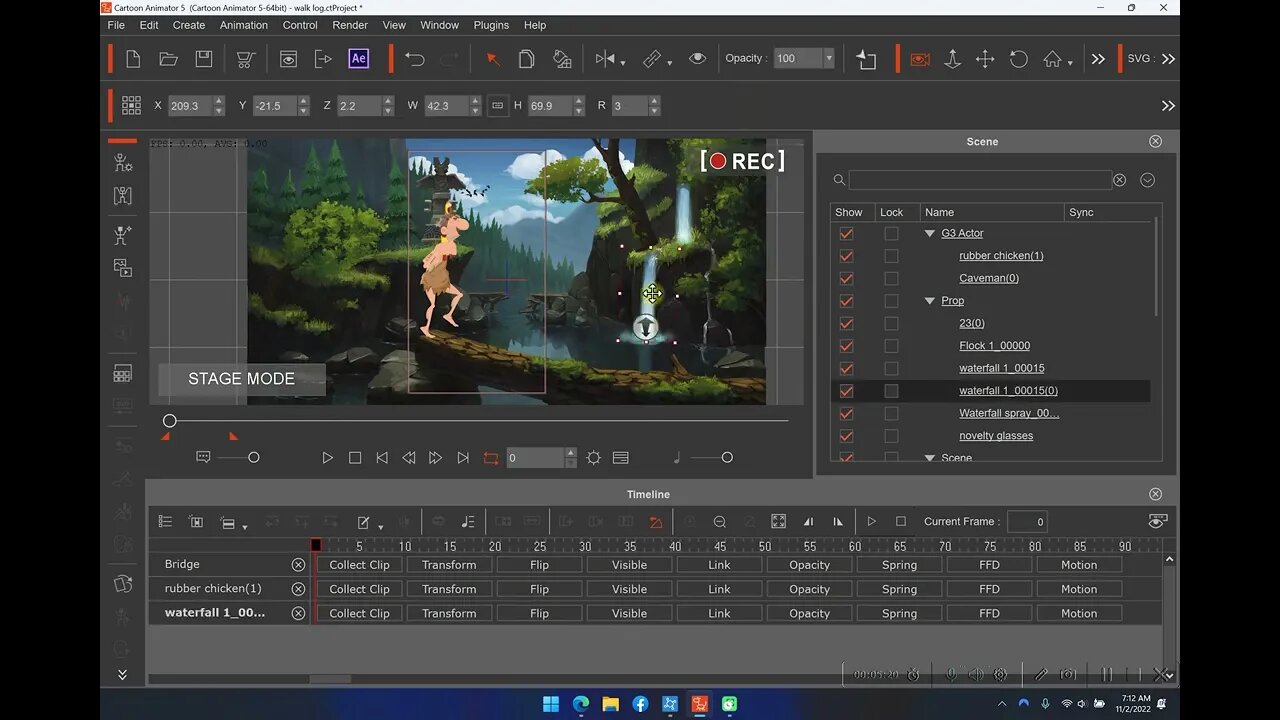The image size is (1280, 720).
Task: Toggle Lock checkbox for 23(0)
Action: pyautogui.click(x=891, y=323)
